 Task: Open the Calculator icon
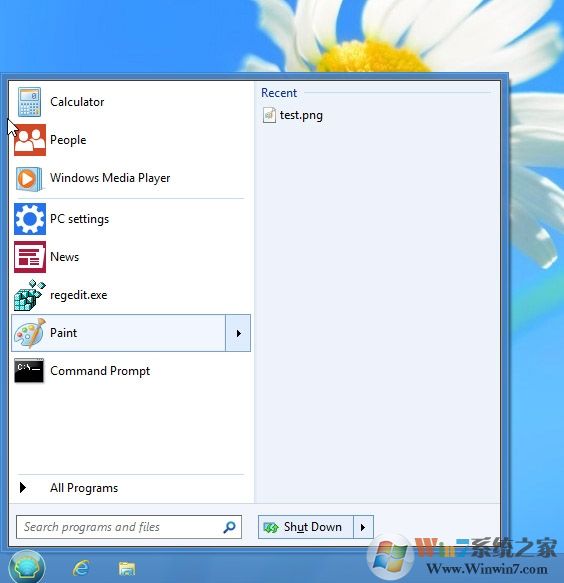[29, 102]
